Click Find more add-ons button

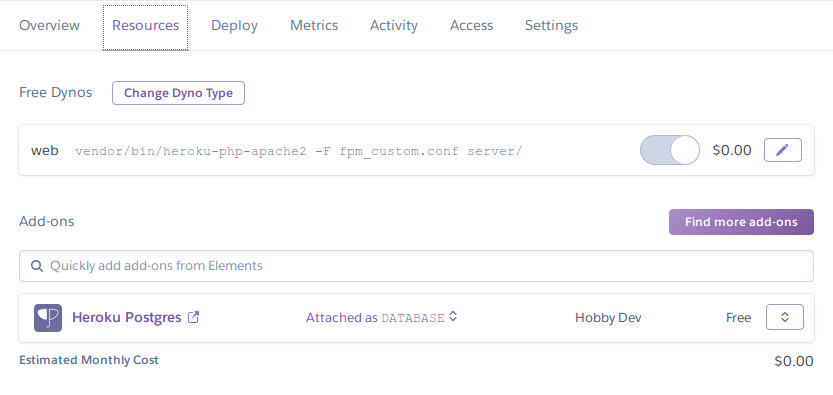(741, 222)
